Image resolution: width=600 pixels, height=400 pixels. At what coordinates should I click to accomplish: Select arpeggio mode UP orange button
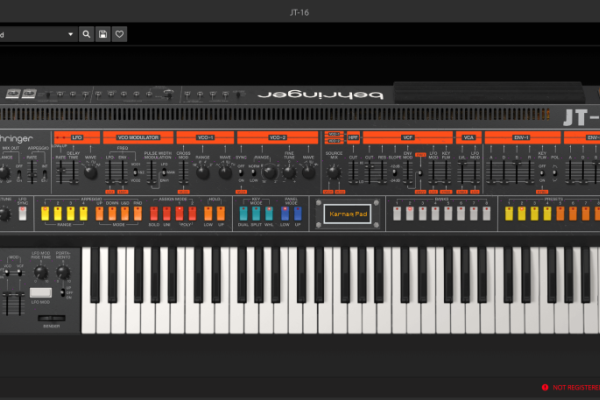tap(99, 214)
